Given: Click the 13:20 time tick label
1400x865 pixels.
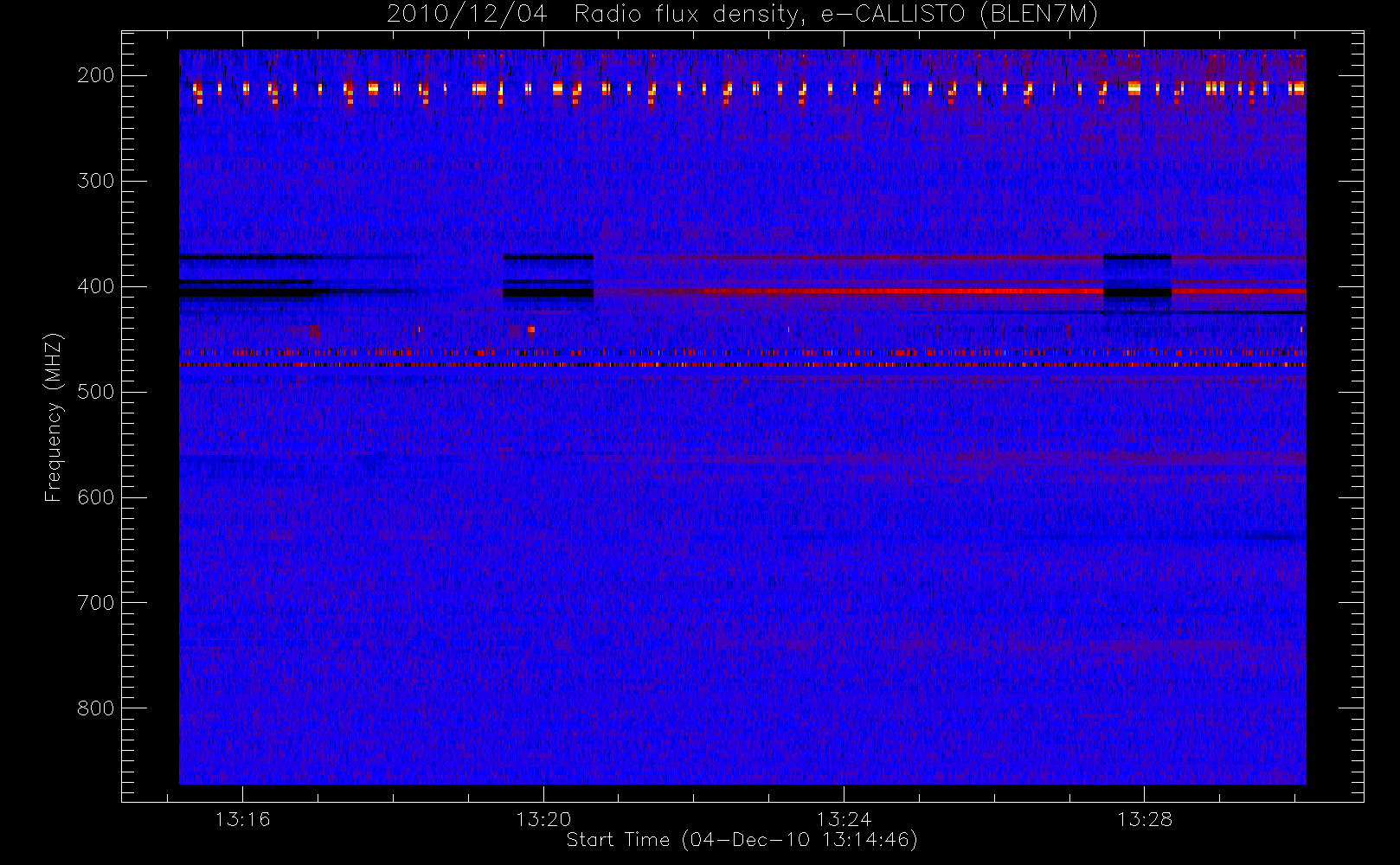Looking at the screenshot, I should 543,819.
